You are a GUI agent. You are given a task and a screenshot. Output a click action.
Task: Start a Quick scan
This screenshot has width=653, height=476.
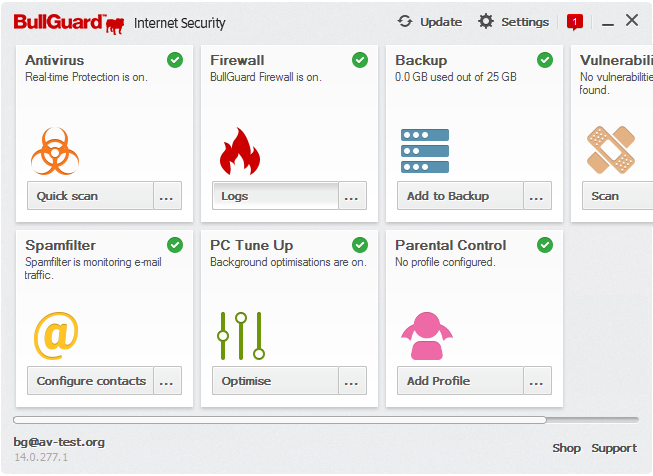90,196
